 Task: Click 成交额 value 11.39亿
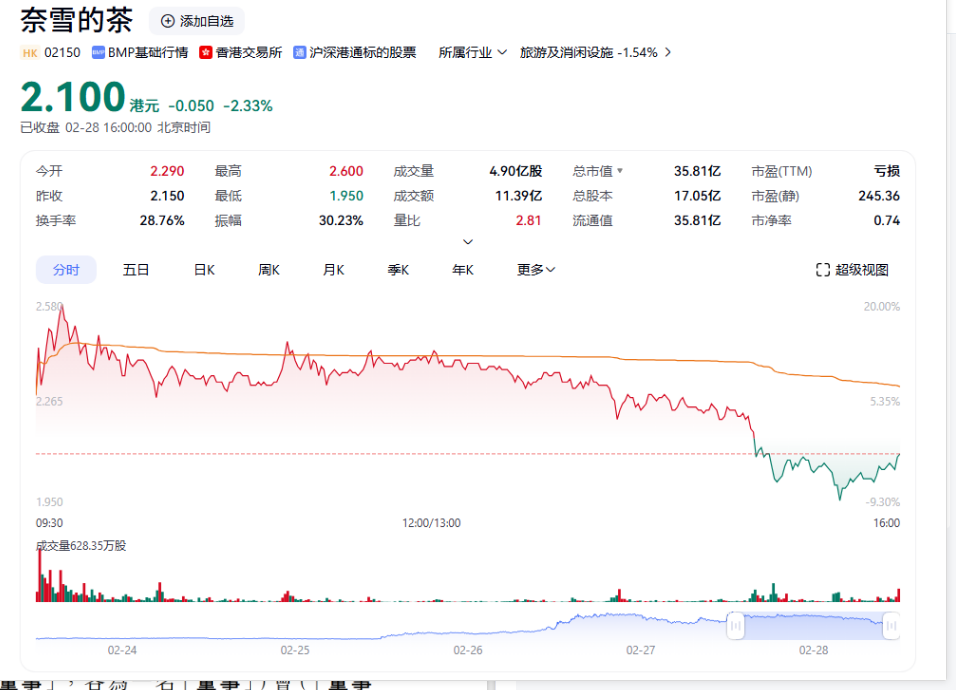point(518,196)
